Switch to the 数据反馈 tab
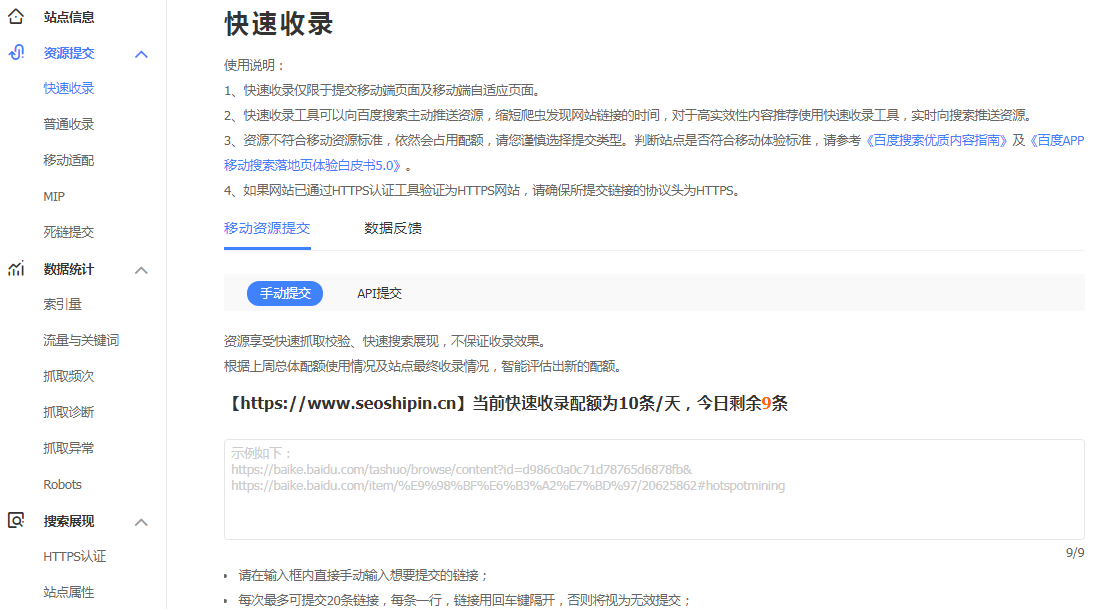The width and height of the screenshot is (1096, 609). pyautogui.click(x=393, y=228)
